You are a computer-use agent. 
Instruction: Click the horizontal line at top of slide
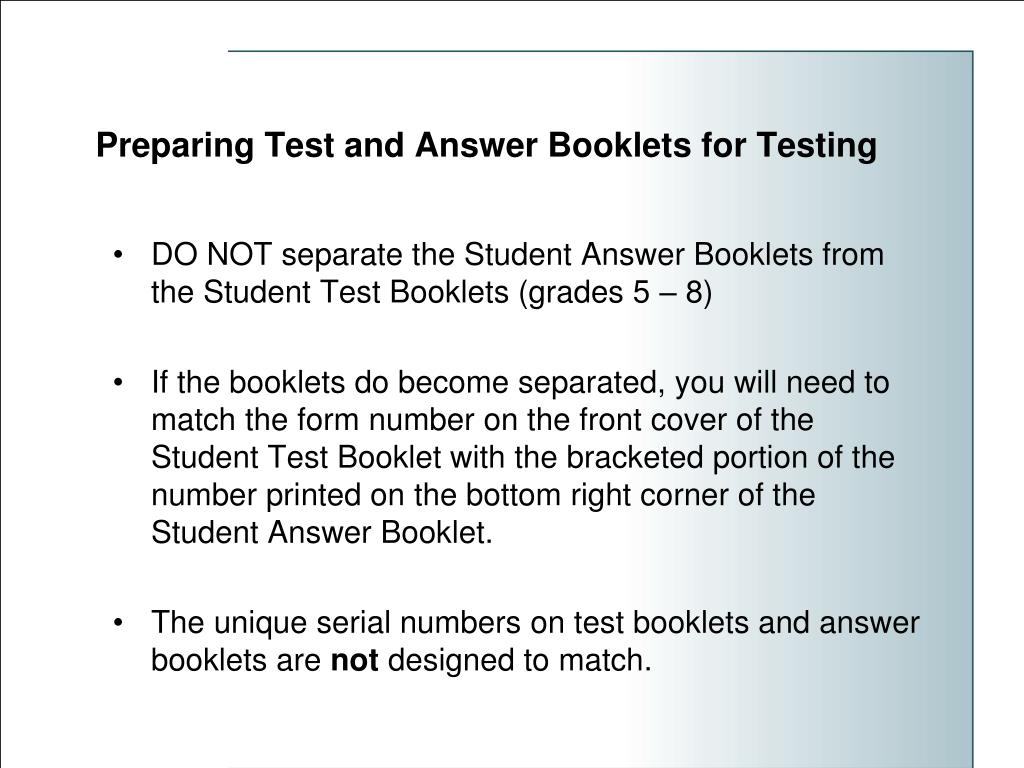pos(600,51)
